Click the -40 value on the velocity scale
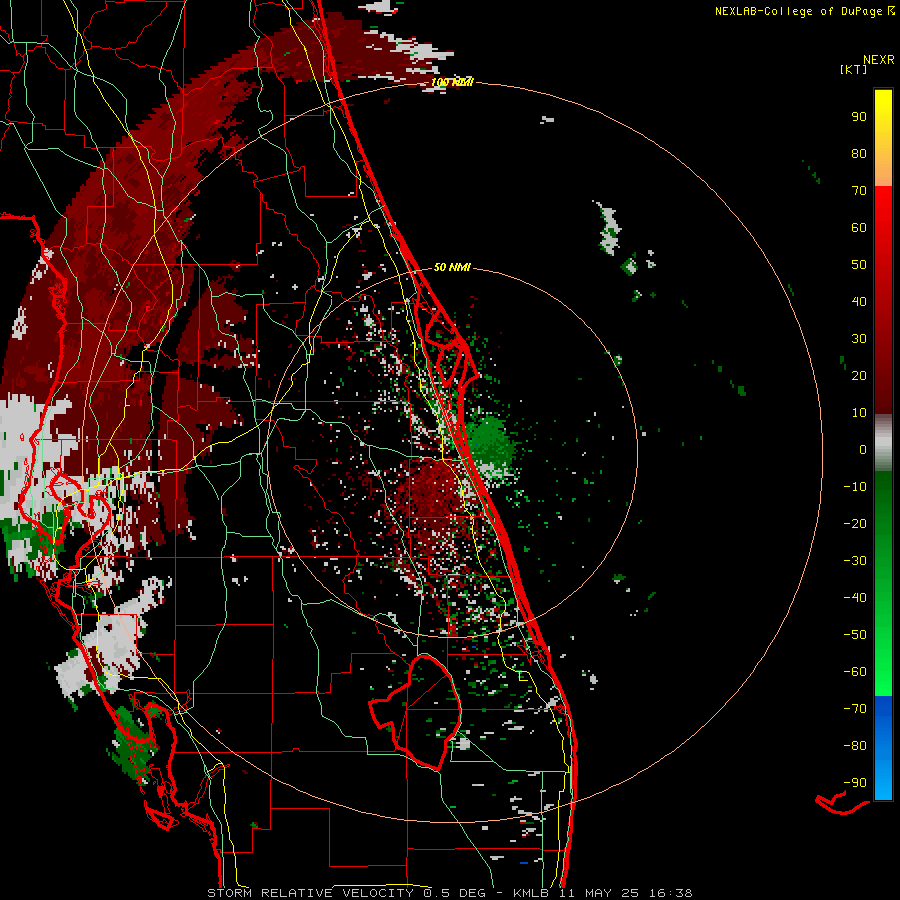Screen dimensions: 900x900 [855, 598]
